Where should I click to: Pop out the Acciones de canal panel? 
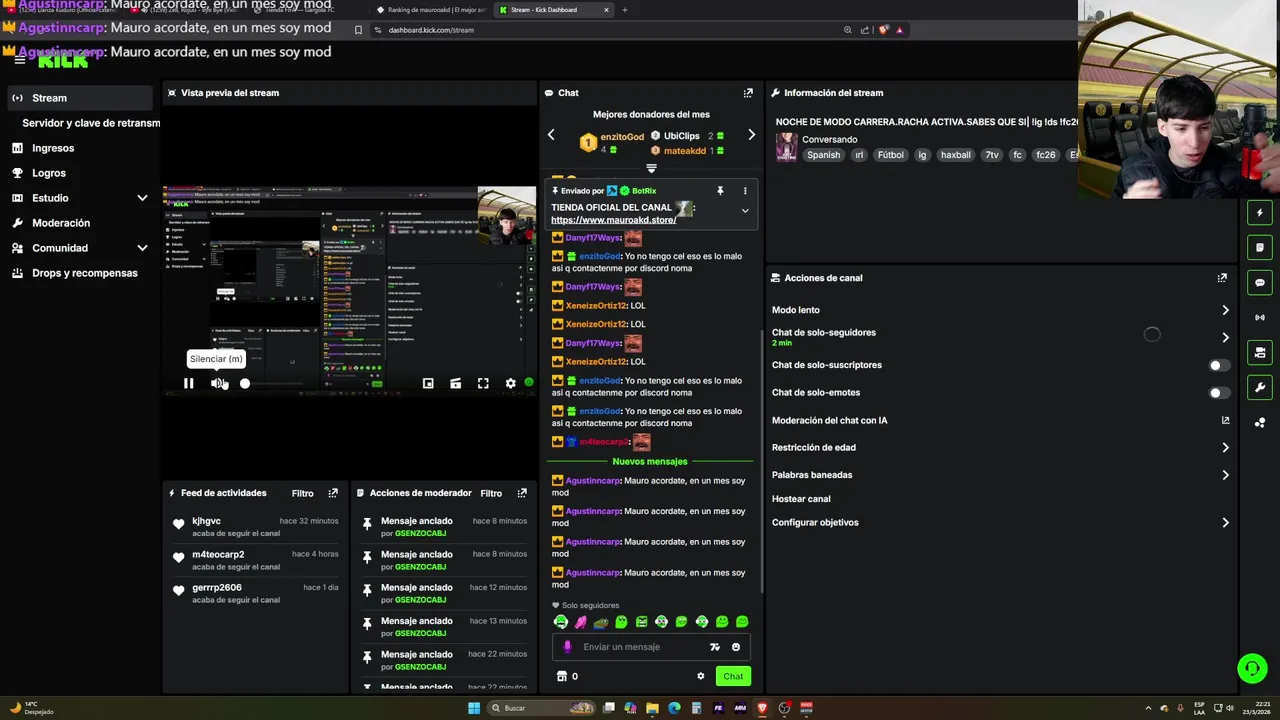click(1222, 278)
